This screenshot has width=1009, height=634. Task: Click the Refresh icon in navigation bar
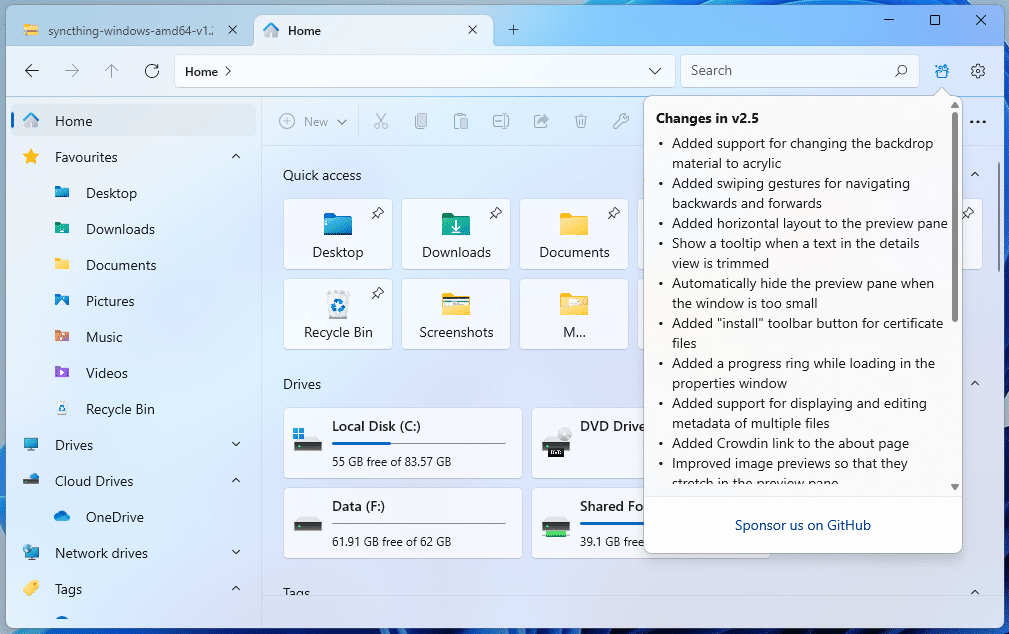coord(152,71)
